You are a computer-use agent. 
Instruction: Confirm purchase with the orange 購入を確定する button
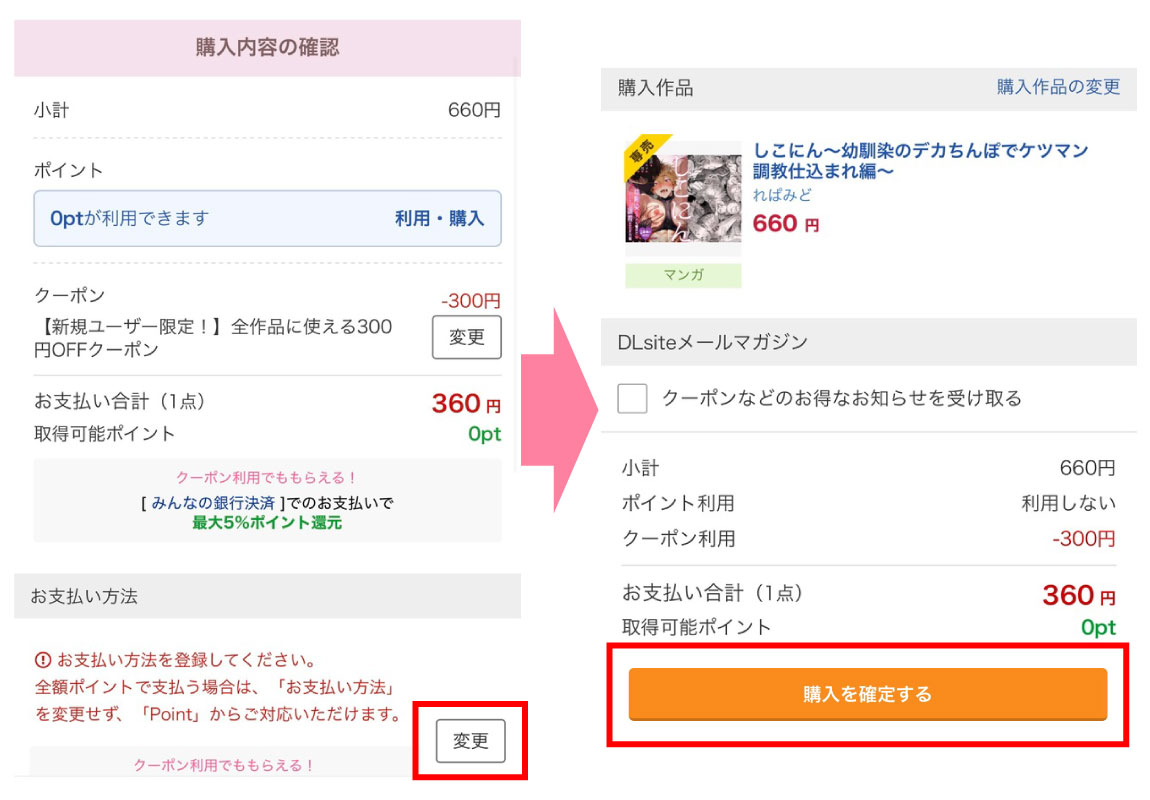pyautogui.click(x=867, y=694)
